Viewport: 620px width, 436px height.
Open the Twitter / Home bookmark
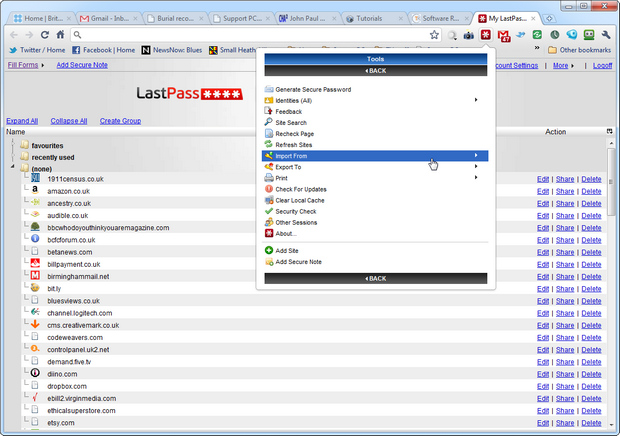[x=37, y=50]
